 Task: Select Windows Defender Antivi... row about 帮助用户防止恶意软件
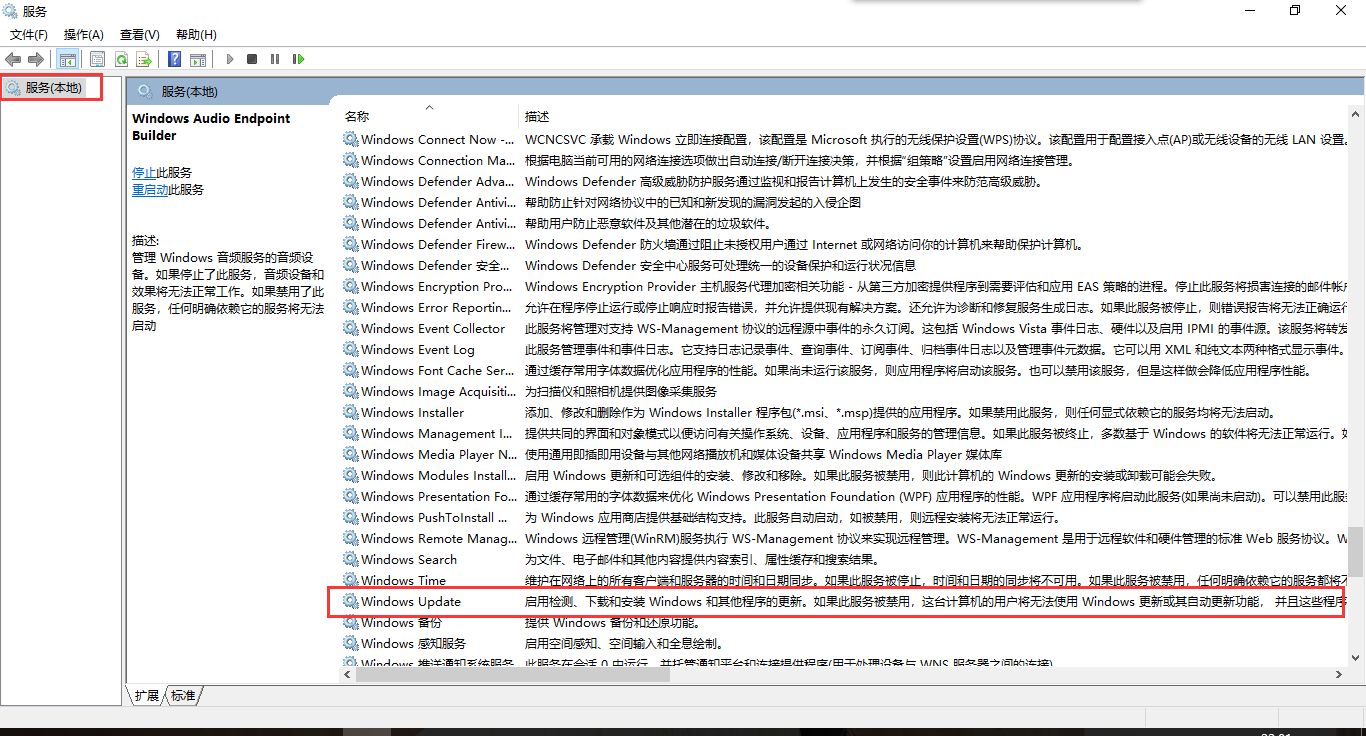(x=845, y=223)
